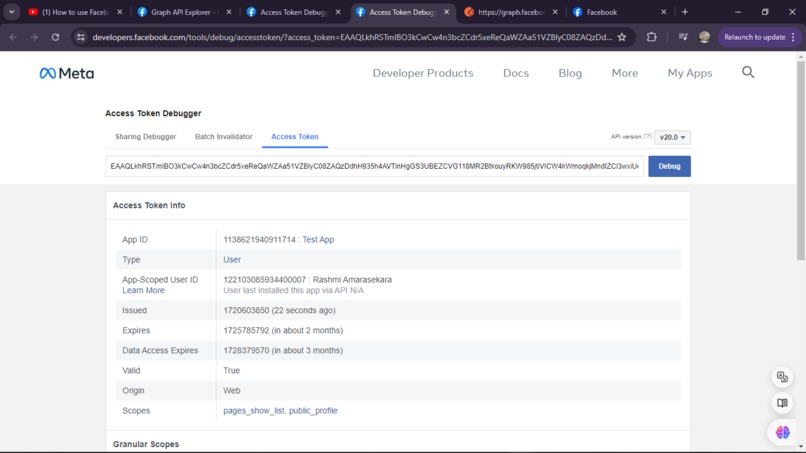This screenshot has height=453, width=806.
Task: Click the User type link
Action: point(232,260)
